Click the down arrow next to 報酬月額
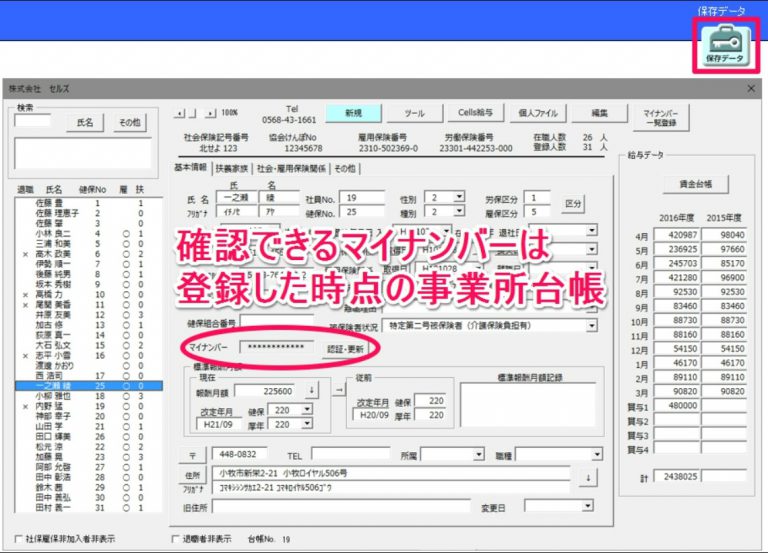Viewport: 768px width, 553px height. coord(311,390)
